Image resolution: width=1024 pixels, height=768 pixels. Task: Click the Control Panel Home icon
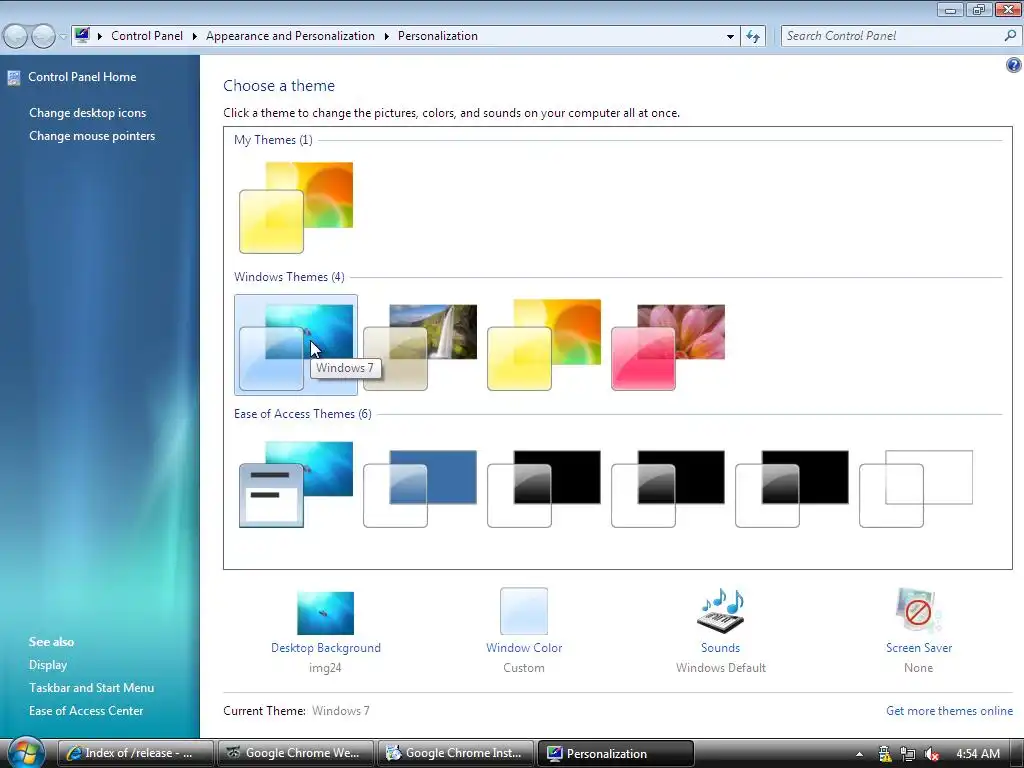pyautogui.click(x=14, y=78)
